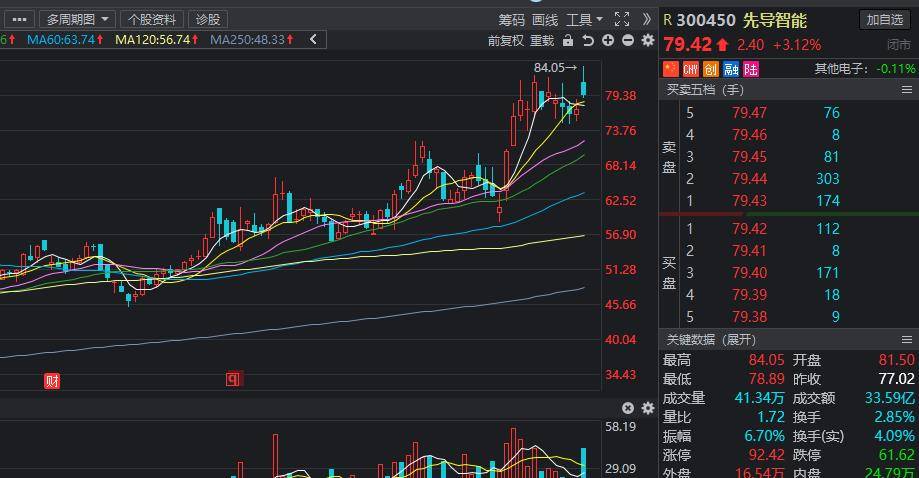Screen dimensions: 919x478
Task: Toggle fullscreen chart view icon
Action: click(x=622, y=19)
